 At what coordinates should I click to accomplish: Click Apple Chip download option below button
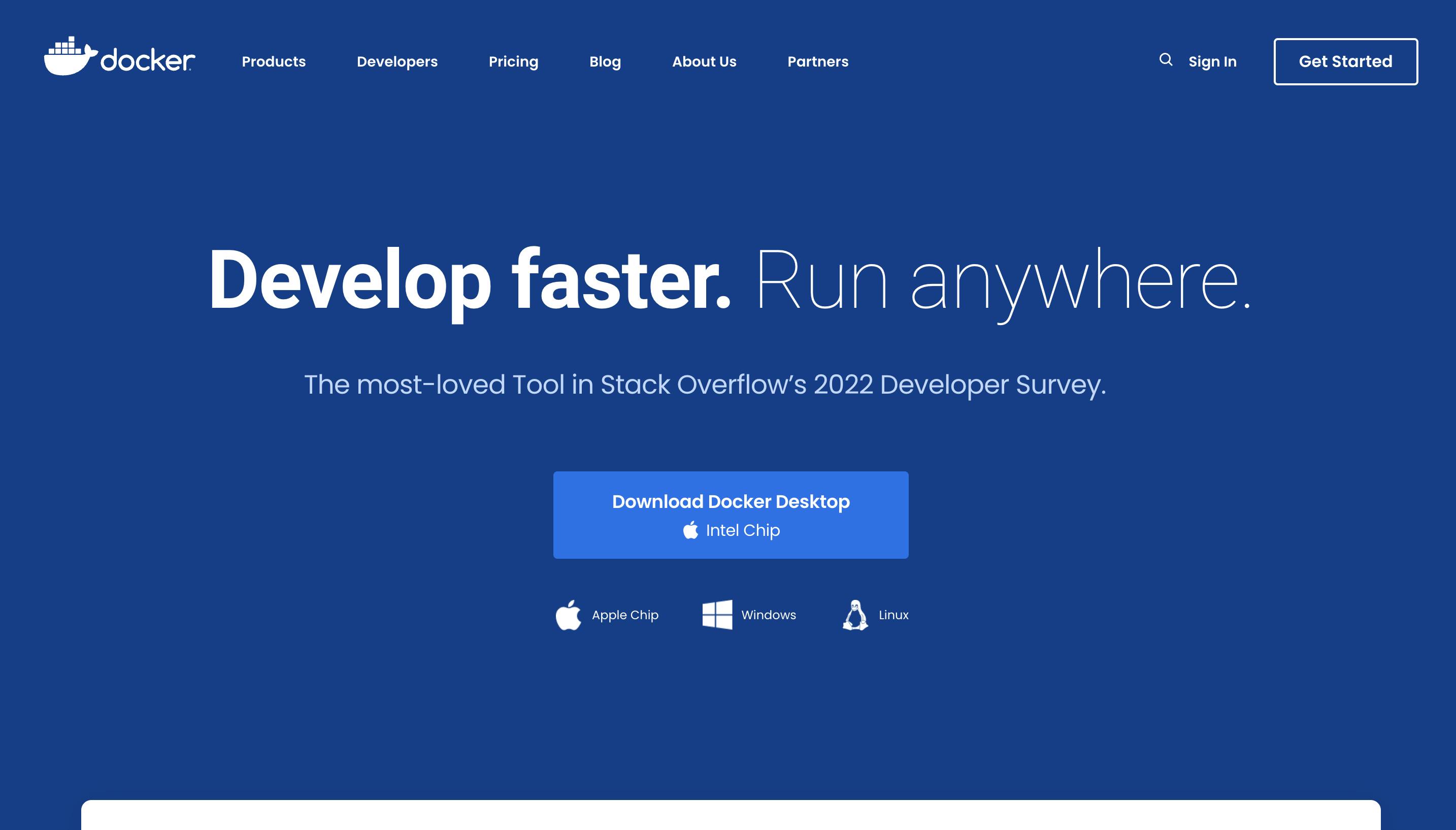[x=607, y=615]
